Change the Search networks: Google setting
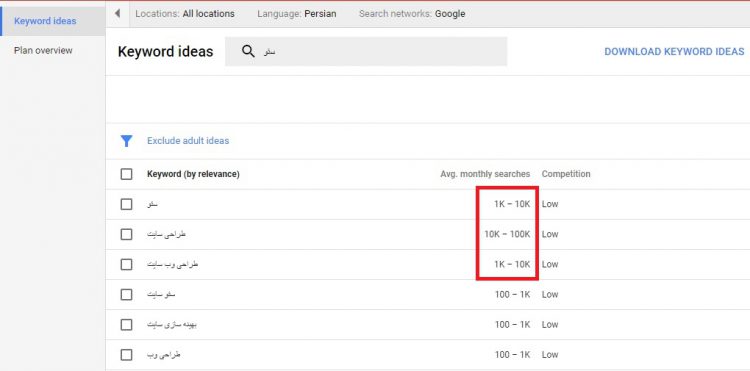This screenshot has height=371, width=750. (412, 14)
